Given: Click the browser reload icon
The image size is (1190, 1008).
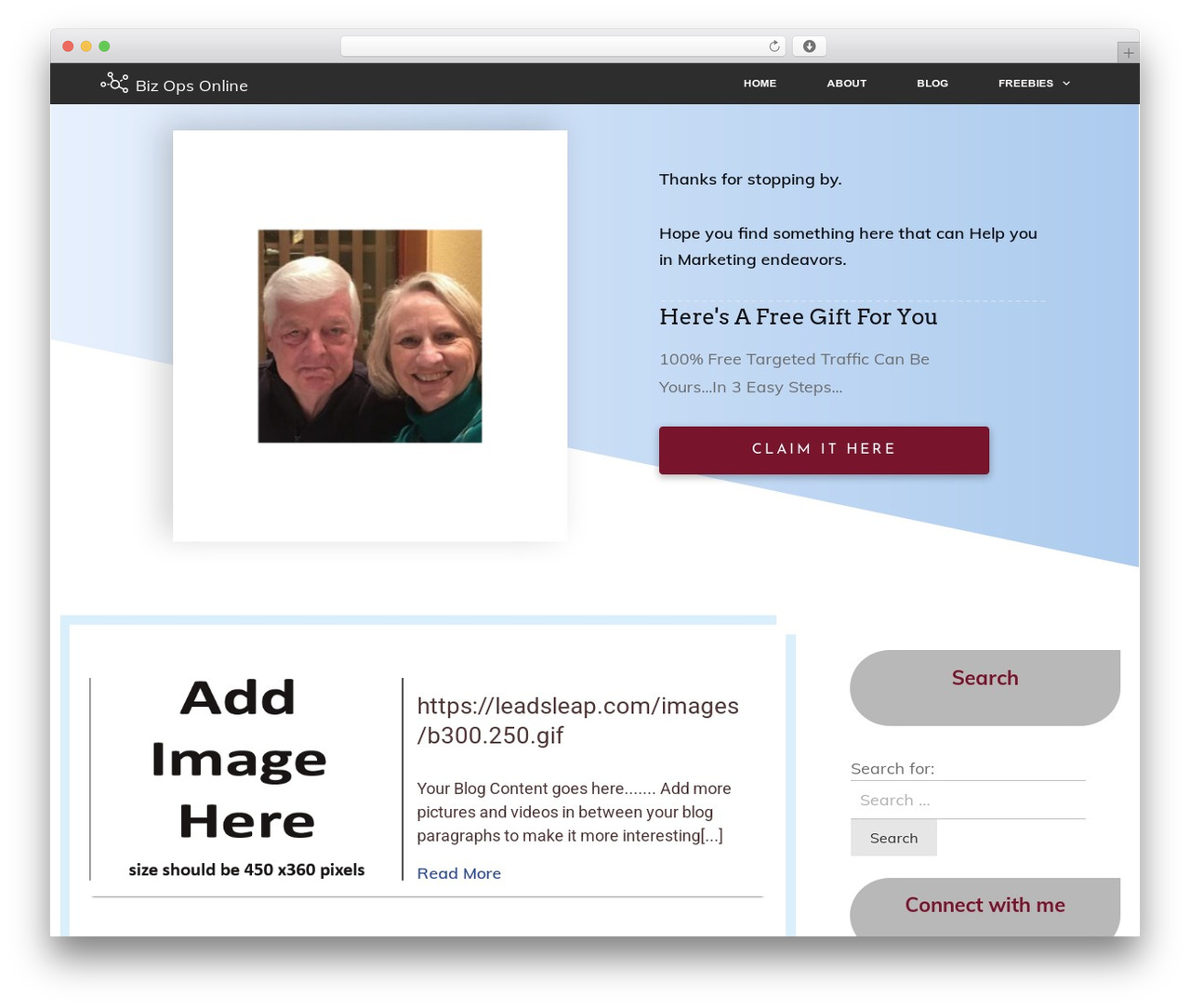Looking at the screenshot, I should pos(774,46).
